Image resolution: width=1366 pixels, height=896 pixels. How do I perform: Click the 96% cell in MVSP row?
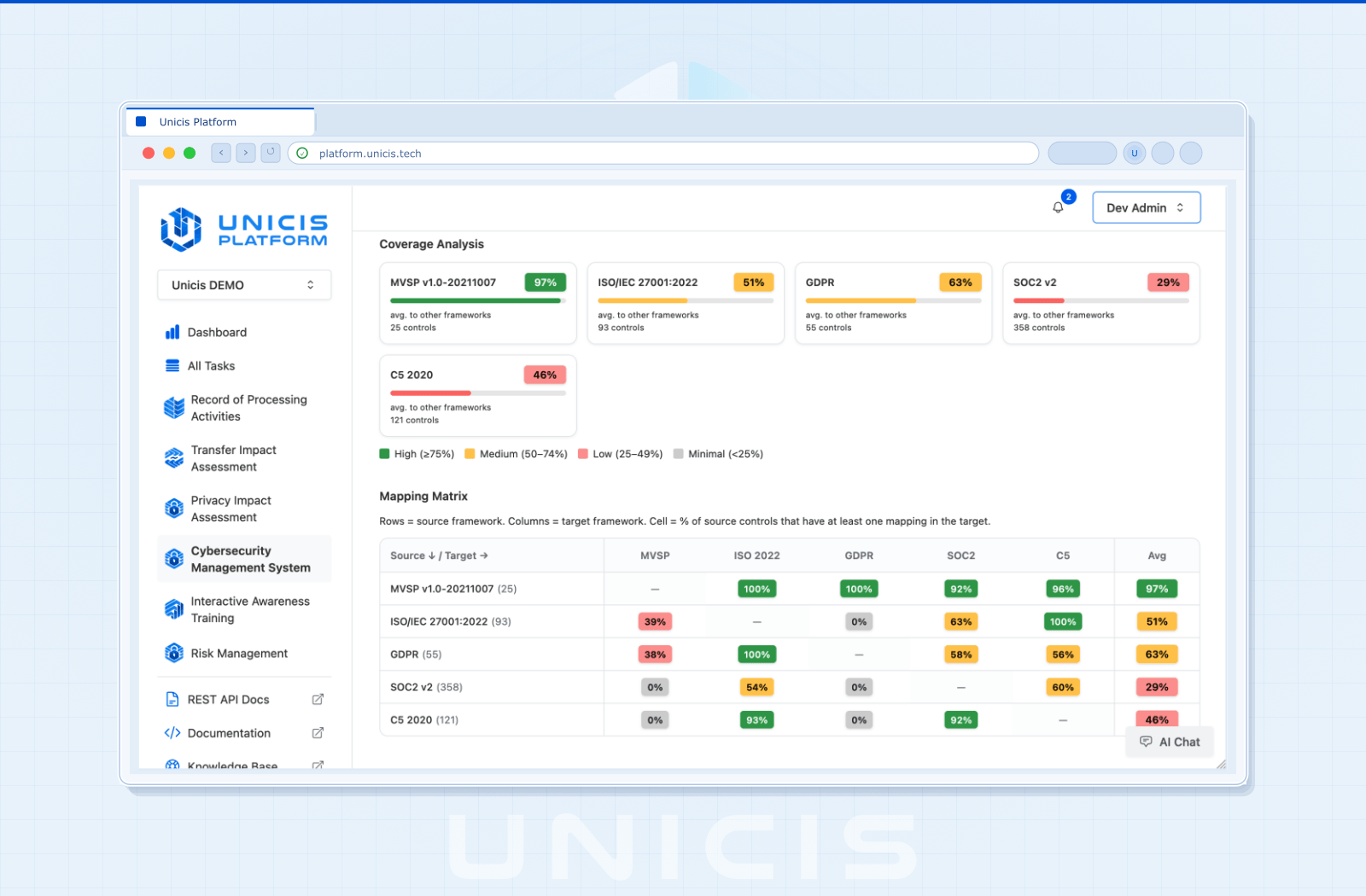click(x=1063, y=589)
